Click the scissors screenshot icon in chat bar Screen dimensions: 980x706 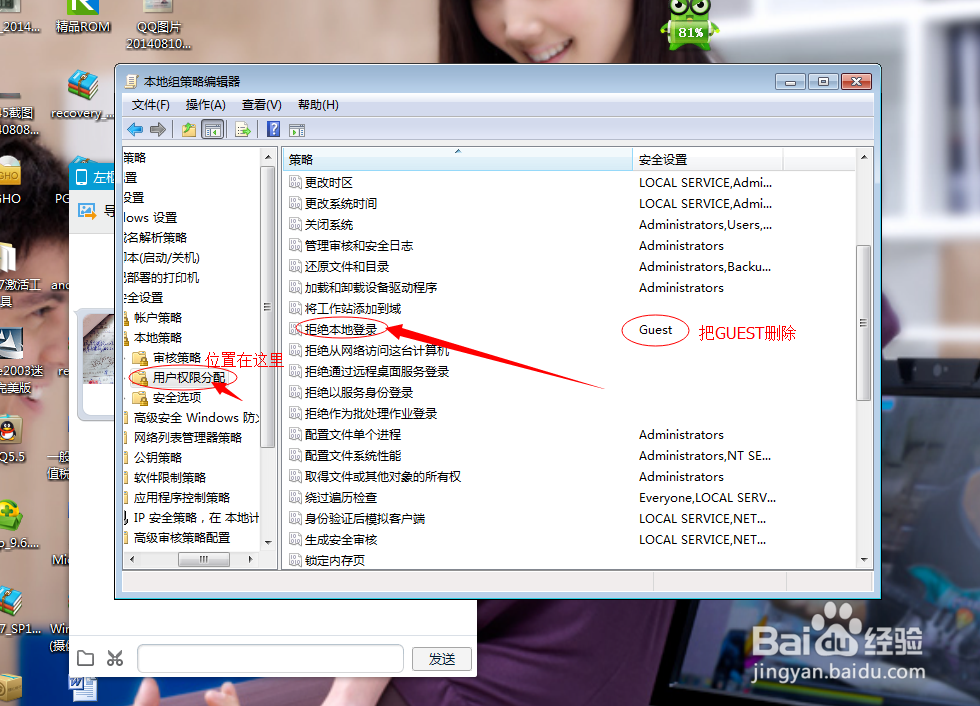pos(114,658)
